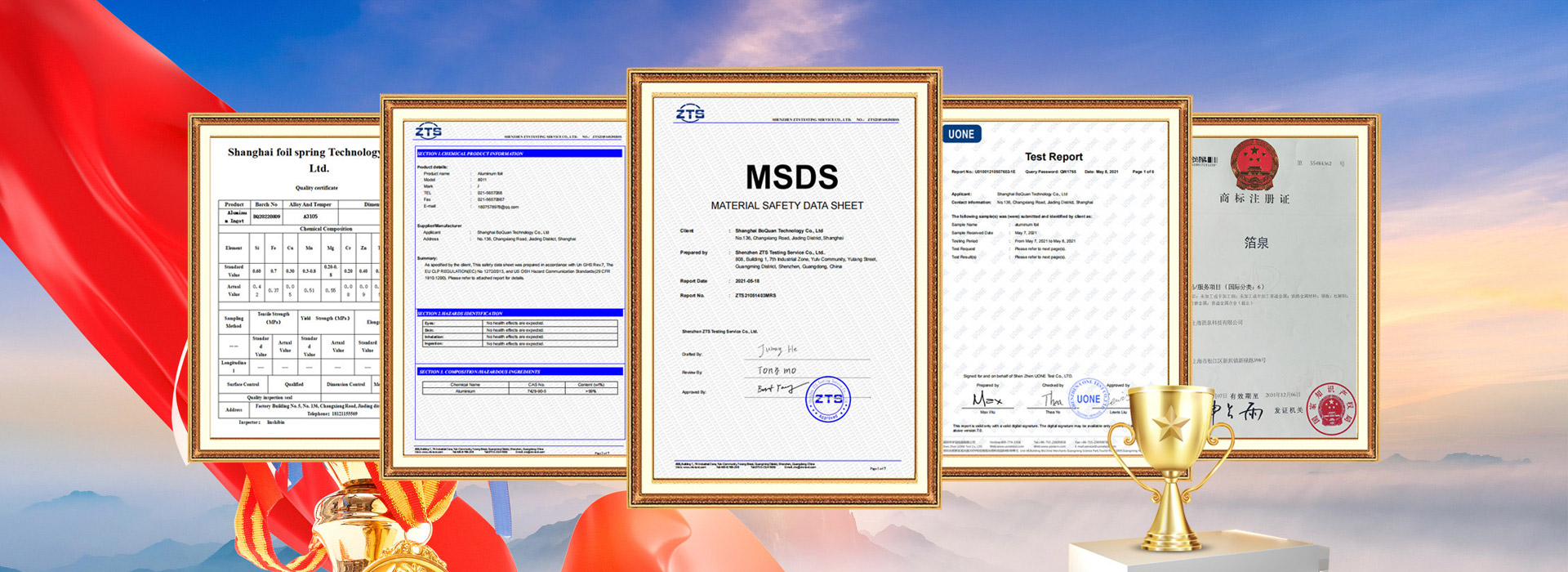
Task: Click the "箔泉" trademark name
Action: point(1256,243)
